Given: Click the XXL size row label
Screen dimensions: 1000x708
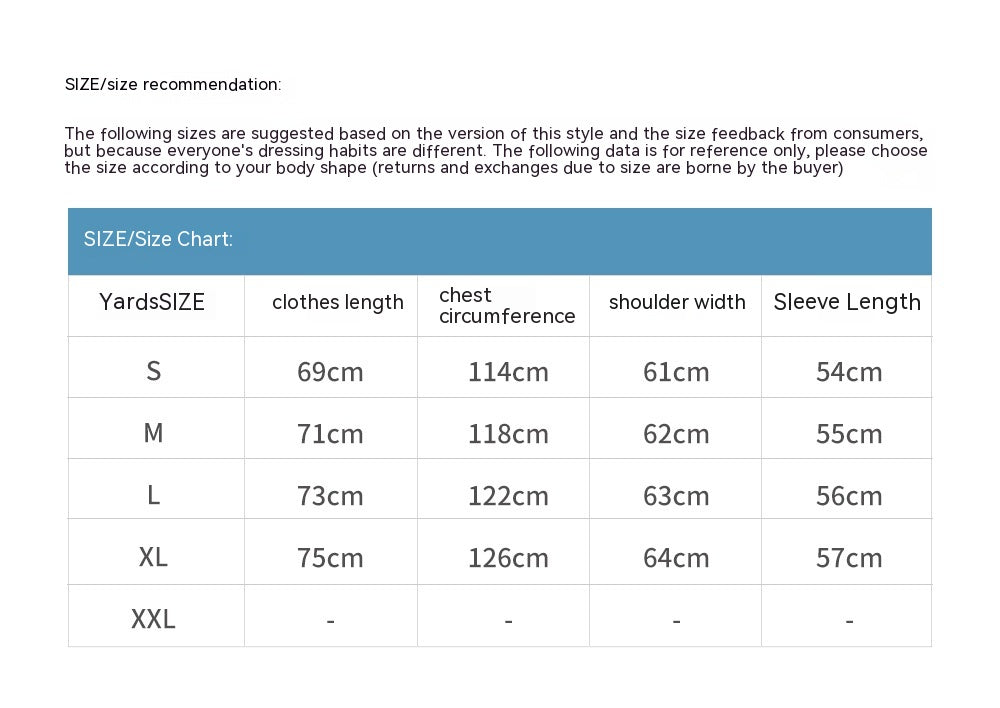Looking at the screenshot, I should pos(153,619).
